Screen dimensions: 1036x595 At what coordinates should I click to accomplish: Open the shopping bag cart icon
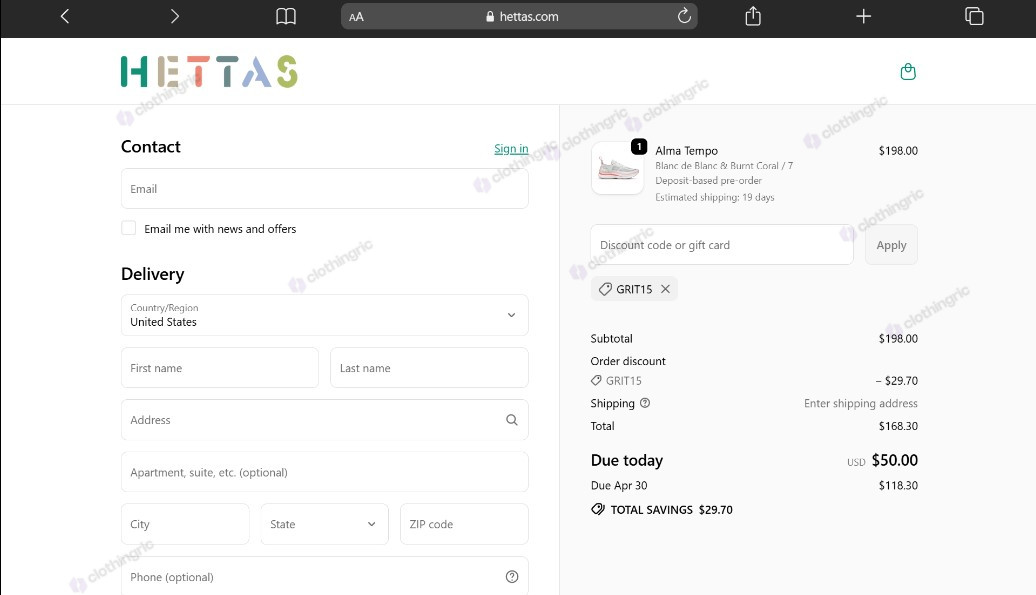coord(908,71)
